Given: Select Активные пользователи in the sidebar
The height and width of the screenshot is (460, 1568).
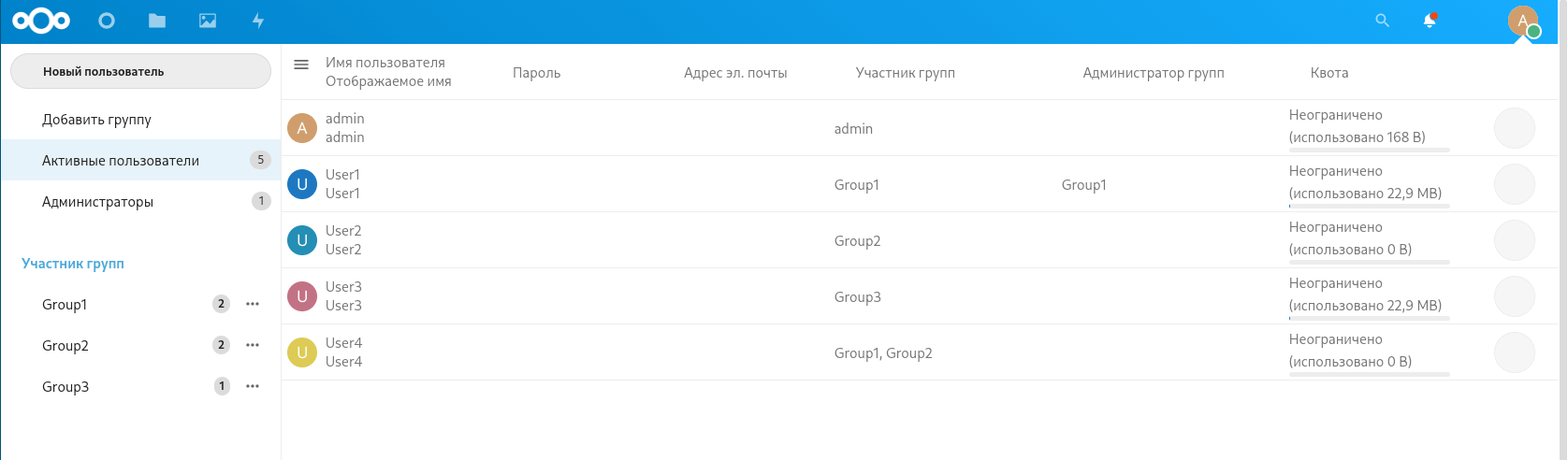Looking at the screenshot, I should pos(140,160).
